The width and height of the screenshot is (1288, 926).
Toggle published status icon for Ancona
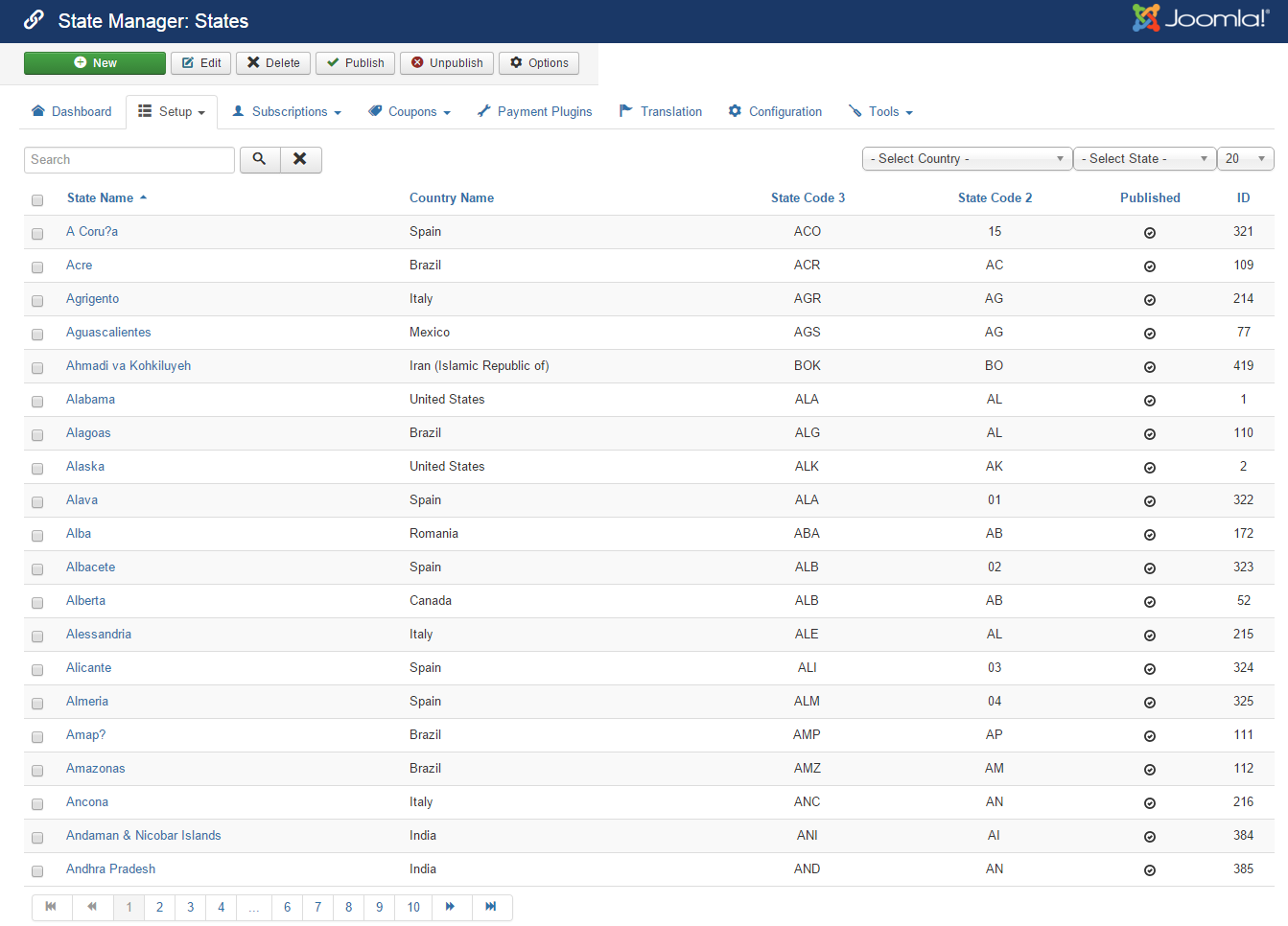click(x=1150, y=803)
